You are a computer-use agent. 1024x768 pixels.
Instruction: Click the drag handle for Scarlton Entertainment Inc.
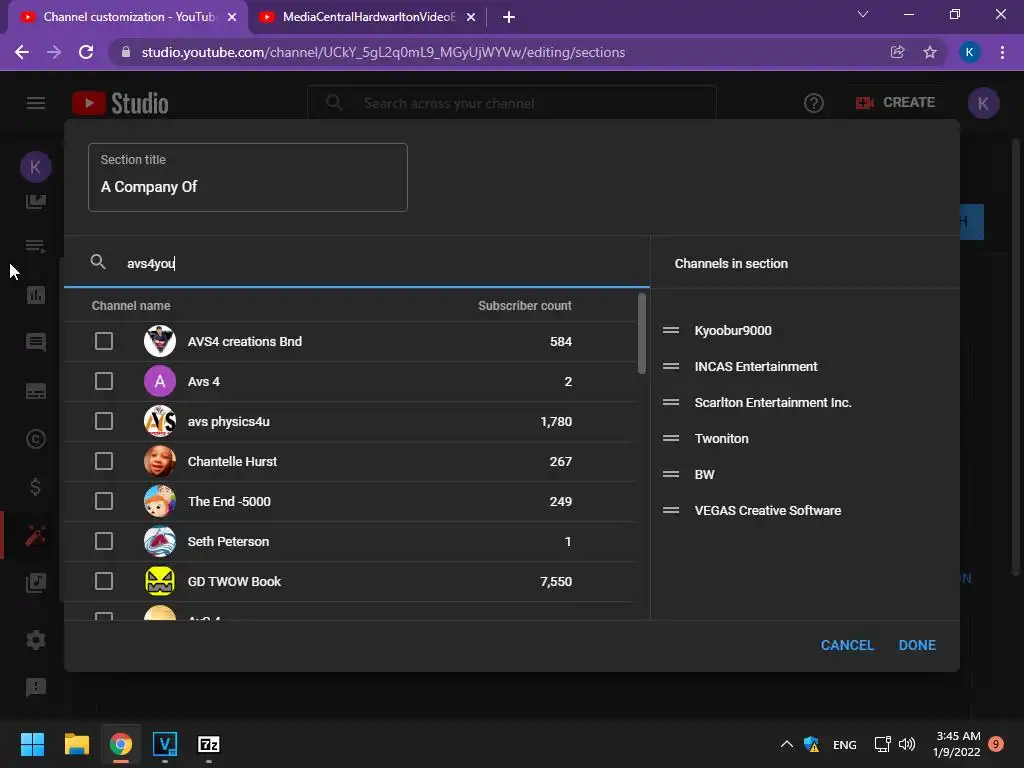click(x=671, y=402)
